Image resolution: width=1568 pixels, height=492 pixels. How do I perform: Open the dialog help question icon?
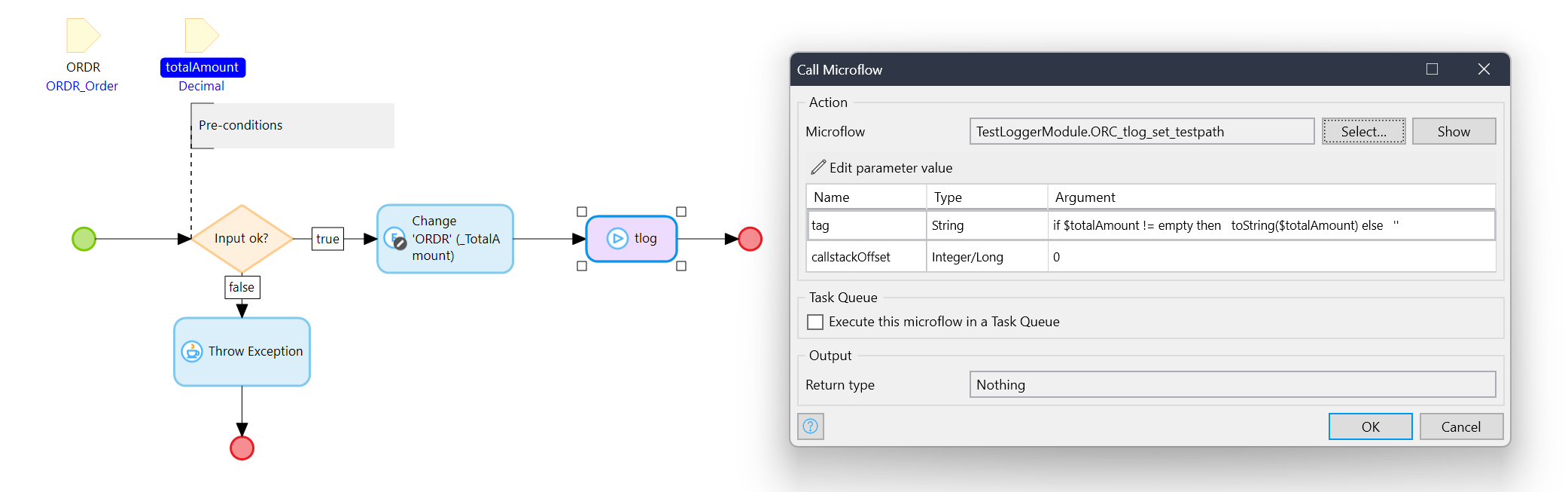coord(811,426)
